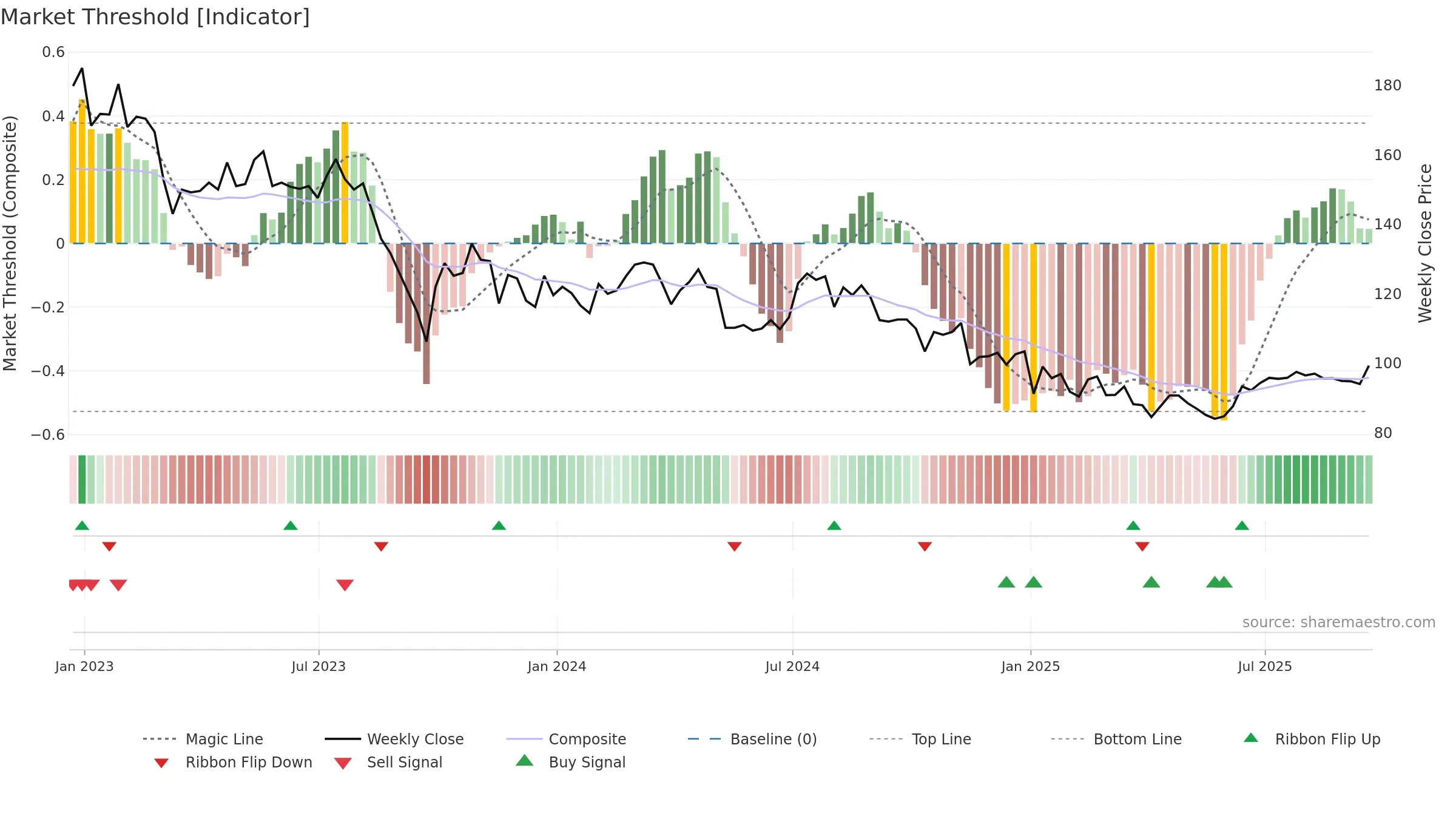The width and height of the screenshot is (1456, 819).
Task: Click the first buy signal marker before Jan 2025
Action: (1006, 582)
